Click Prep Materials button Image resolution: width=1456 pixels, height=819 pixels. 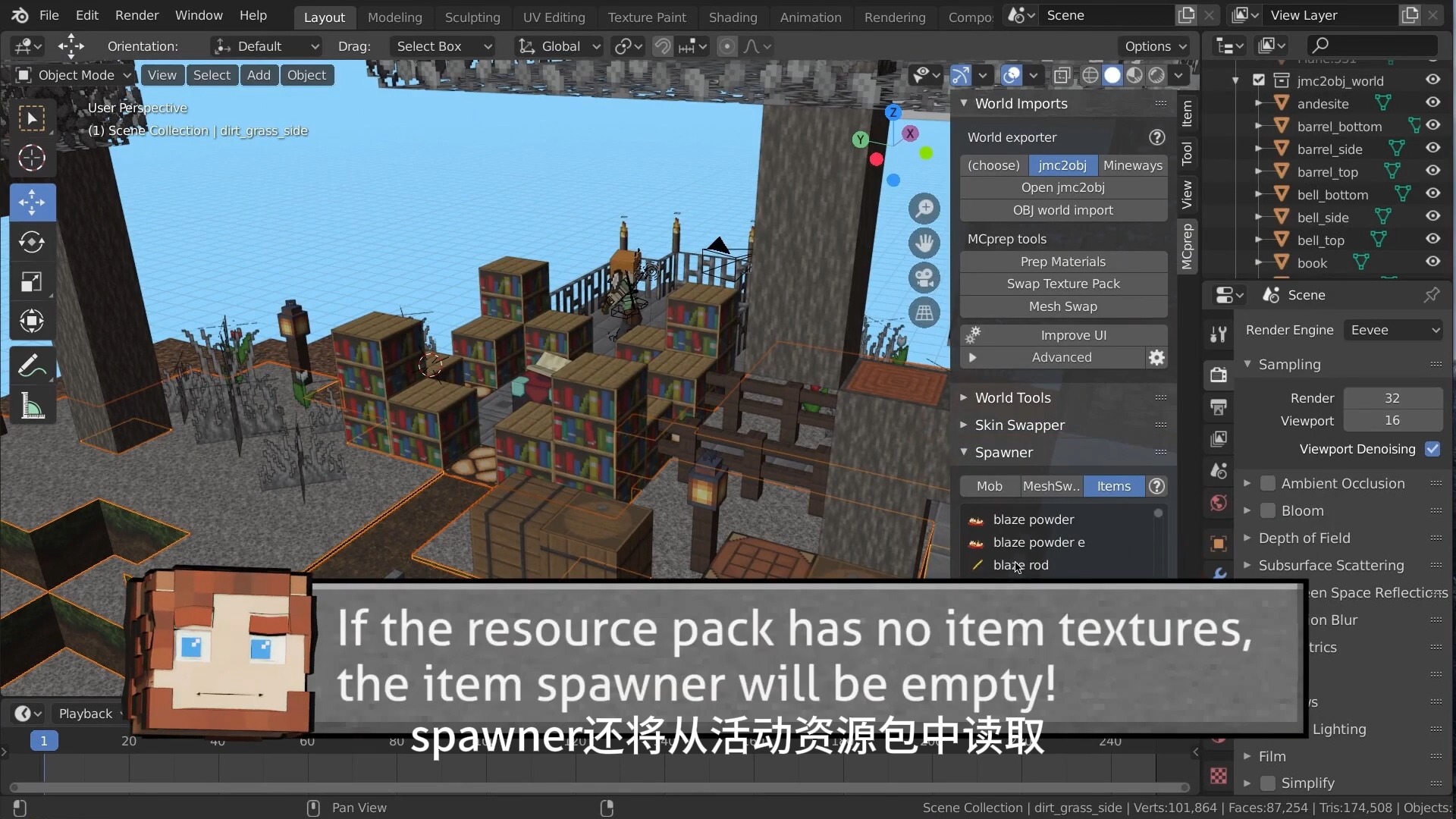pyautogui.click(x=1062, y=262)
